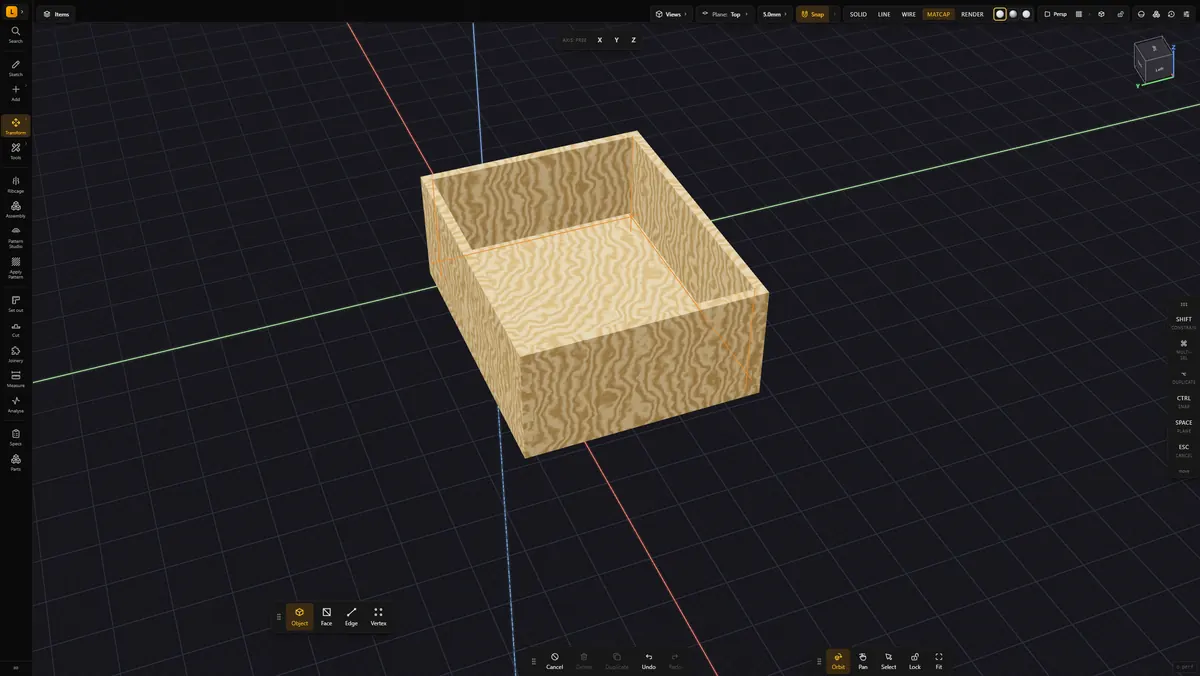Open the Ribcage tool

16,184
